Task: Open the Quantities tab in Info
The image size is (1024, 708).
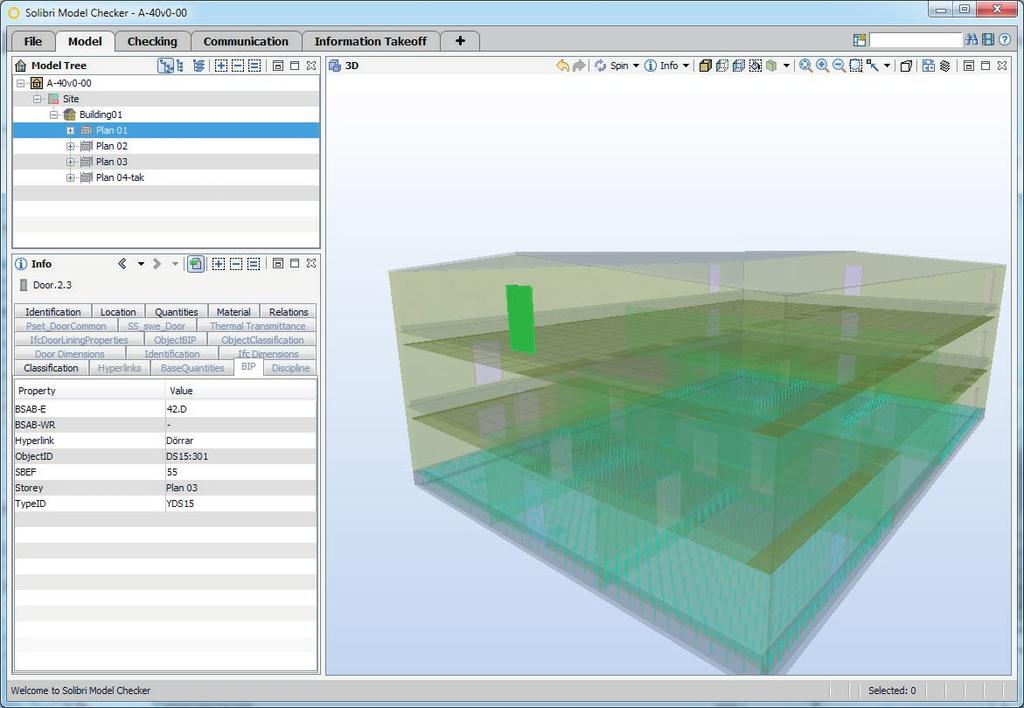Action: point(176,312)
